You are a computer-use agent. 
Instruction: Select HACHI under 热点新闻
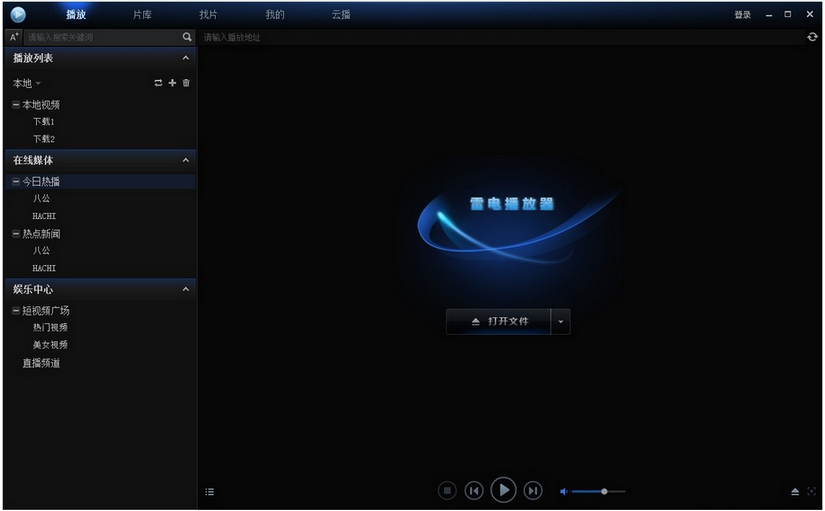pyautogui.click(x=44, y=268)
